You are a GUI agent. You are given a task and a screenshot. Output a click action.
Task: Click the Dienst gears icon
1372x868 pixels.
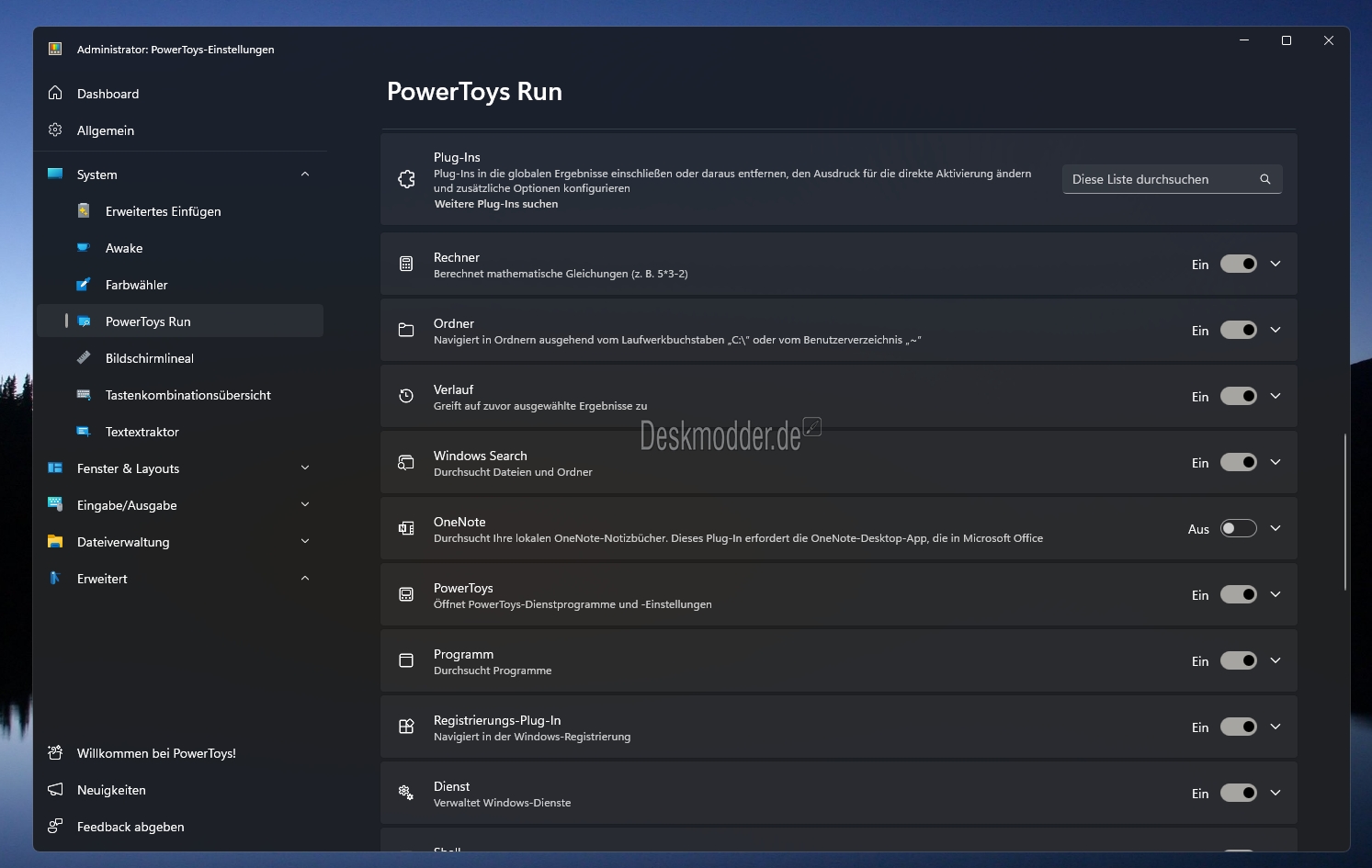pos(406,793)
